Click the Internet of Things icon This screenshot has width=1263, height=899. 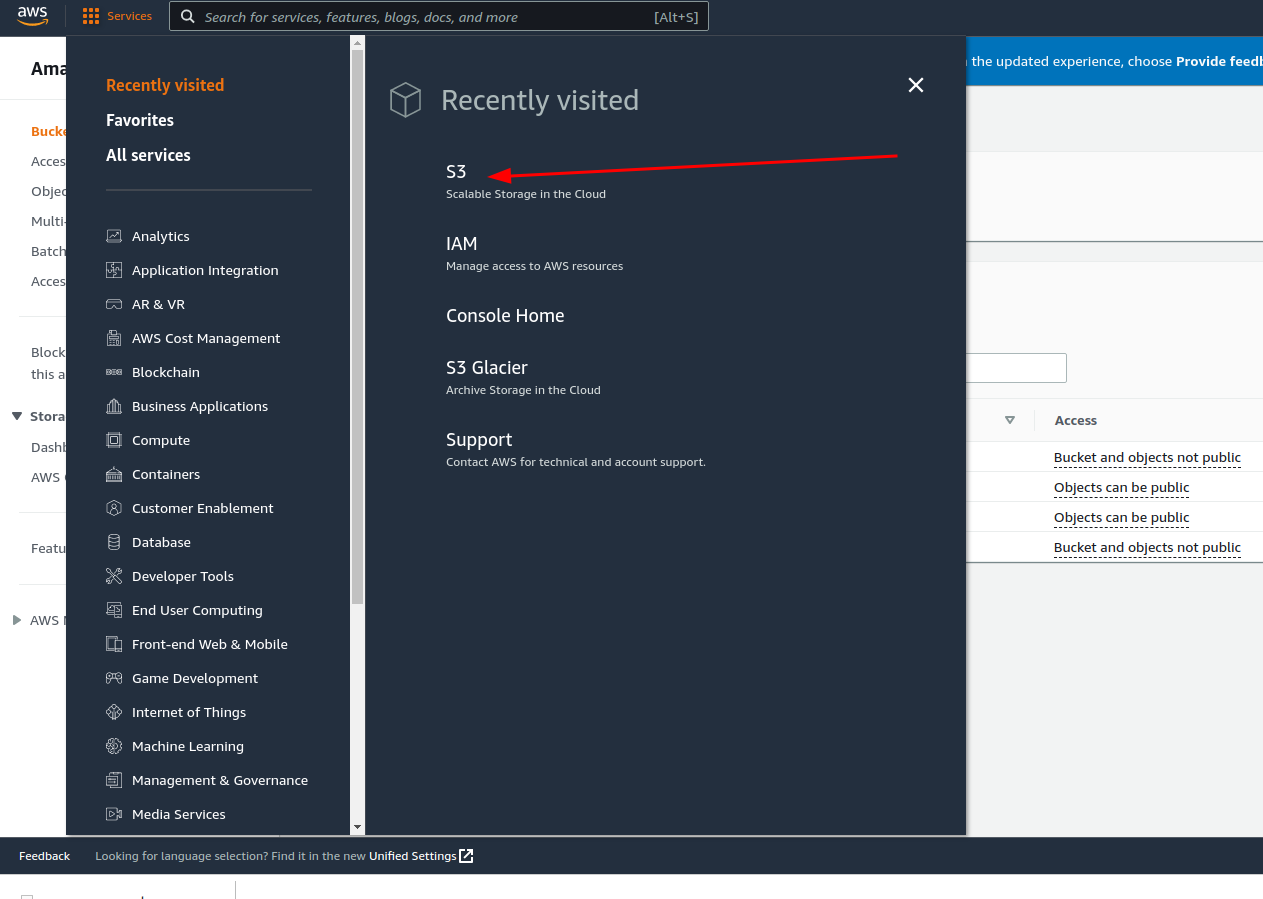(114, 712)
